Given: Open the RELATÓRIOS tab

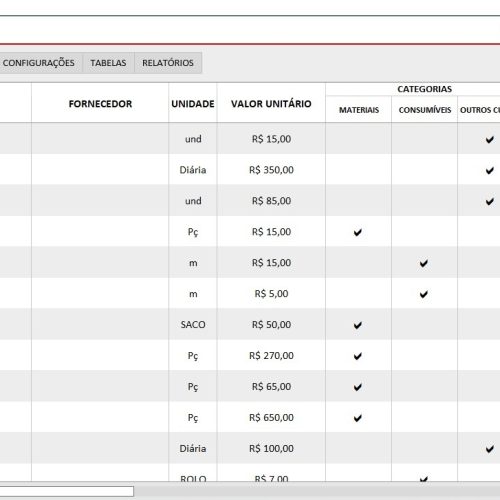Looking at the screenshot, I should [168, 63].
